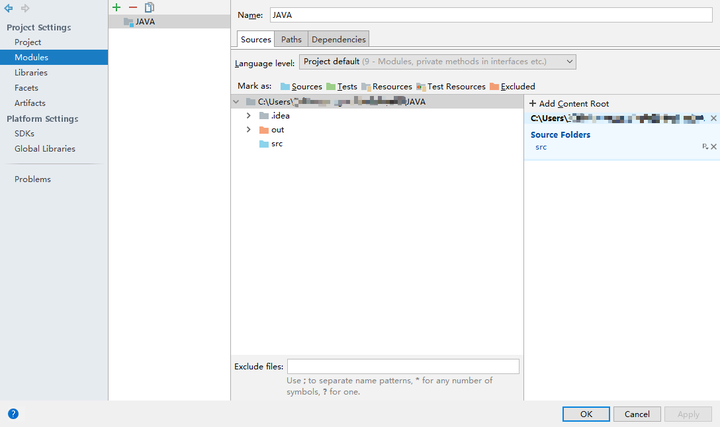This screenshot has width=720, height=427.
Task: Expand the .idea folder
Action: (x=248, y=116)
